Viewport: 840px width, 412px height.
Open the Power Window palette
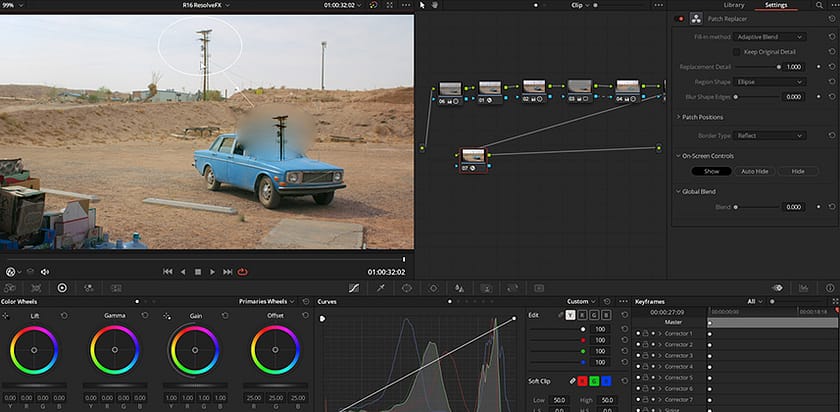click(x=407, y=288)
